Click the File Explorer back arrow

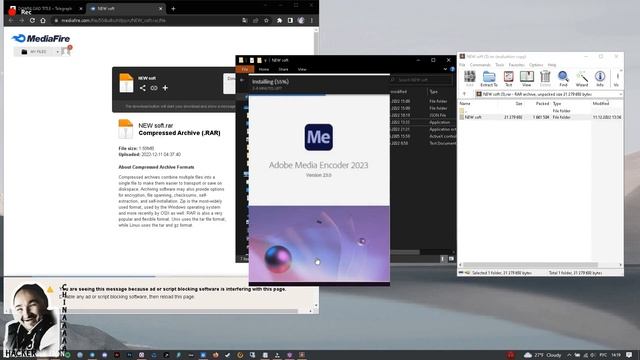pos(242,80)
